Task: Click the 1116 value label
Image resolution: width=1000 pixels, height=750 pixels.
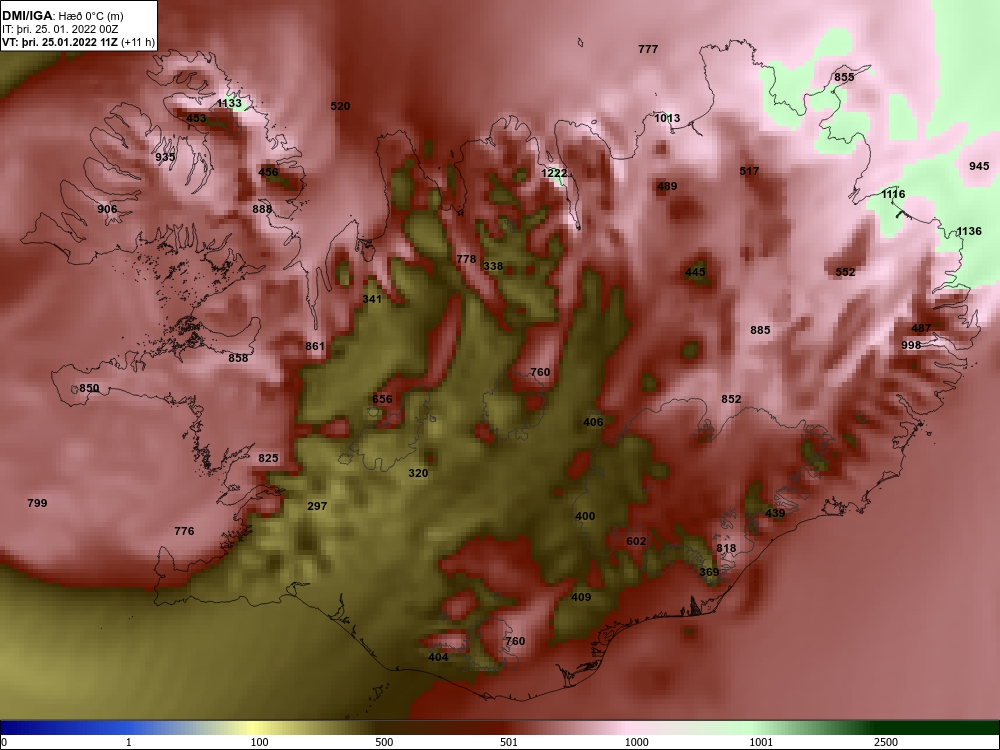Action: 893,194
